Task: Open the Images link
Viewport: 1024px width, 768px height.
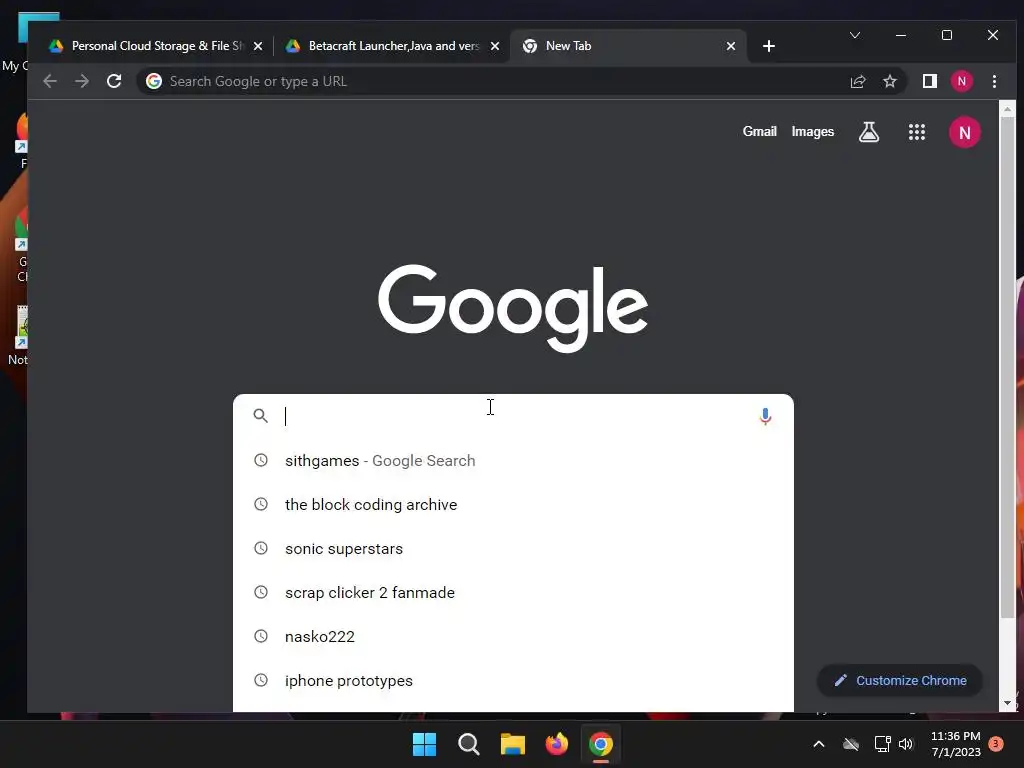Action: tap(812, 131)
